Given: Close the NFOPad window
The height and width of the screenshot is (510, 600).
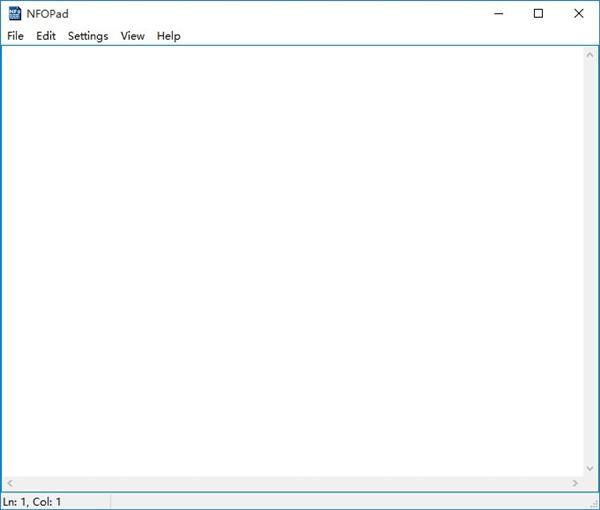Looking at the screenshot, I should [579, 13].
